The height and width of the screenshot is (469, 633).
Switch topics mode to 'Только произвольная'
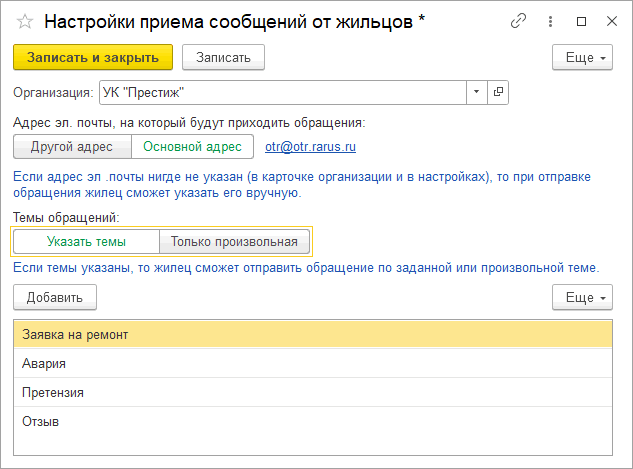(235, 241)
